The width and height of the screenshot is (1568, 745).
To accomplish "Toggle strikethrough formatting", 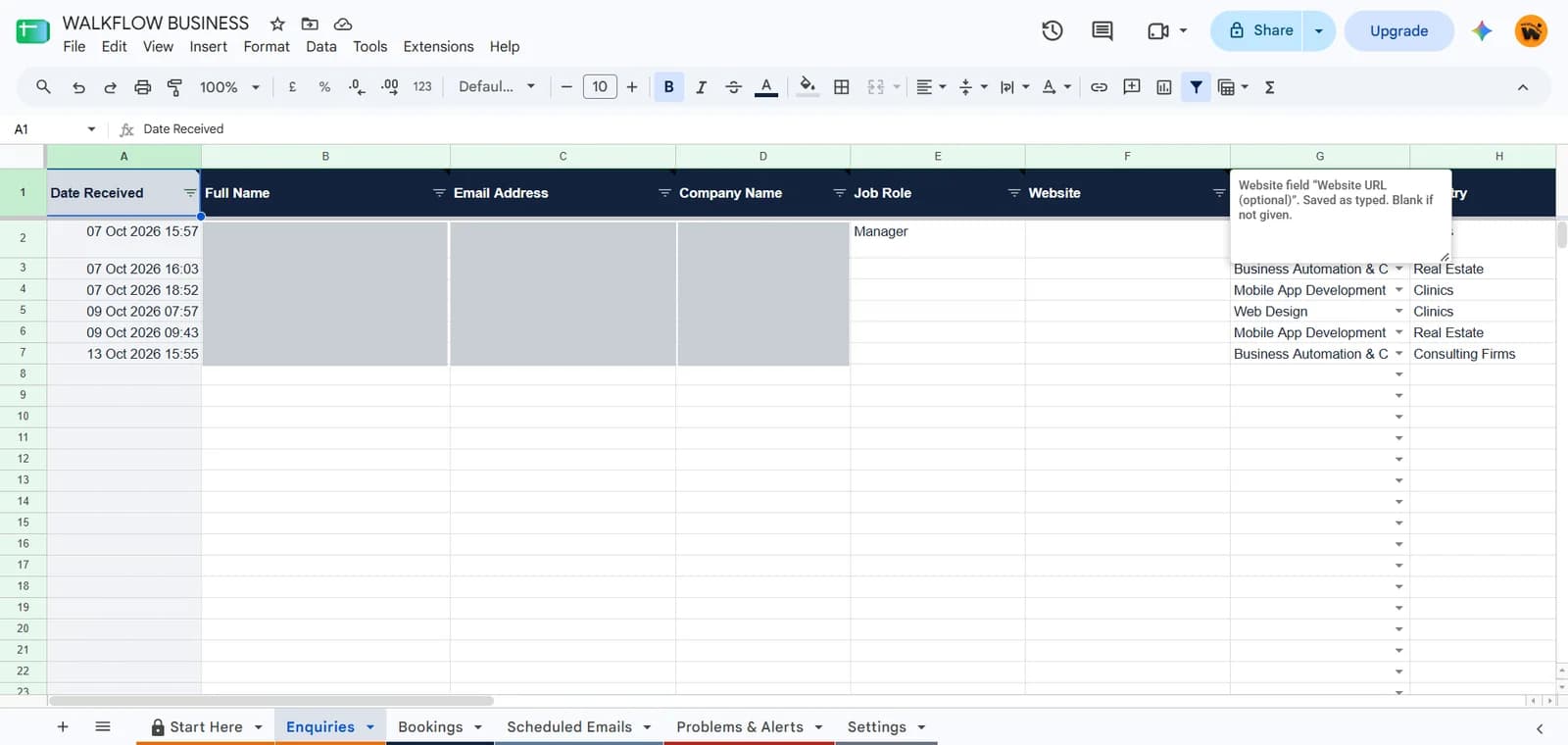I will click(x=733, y=87).
